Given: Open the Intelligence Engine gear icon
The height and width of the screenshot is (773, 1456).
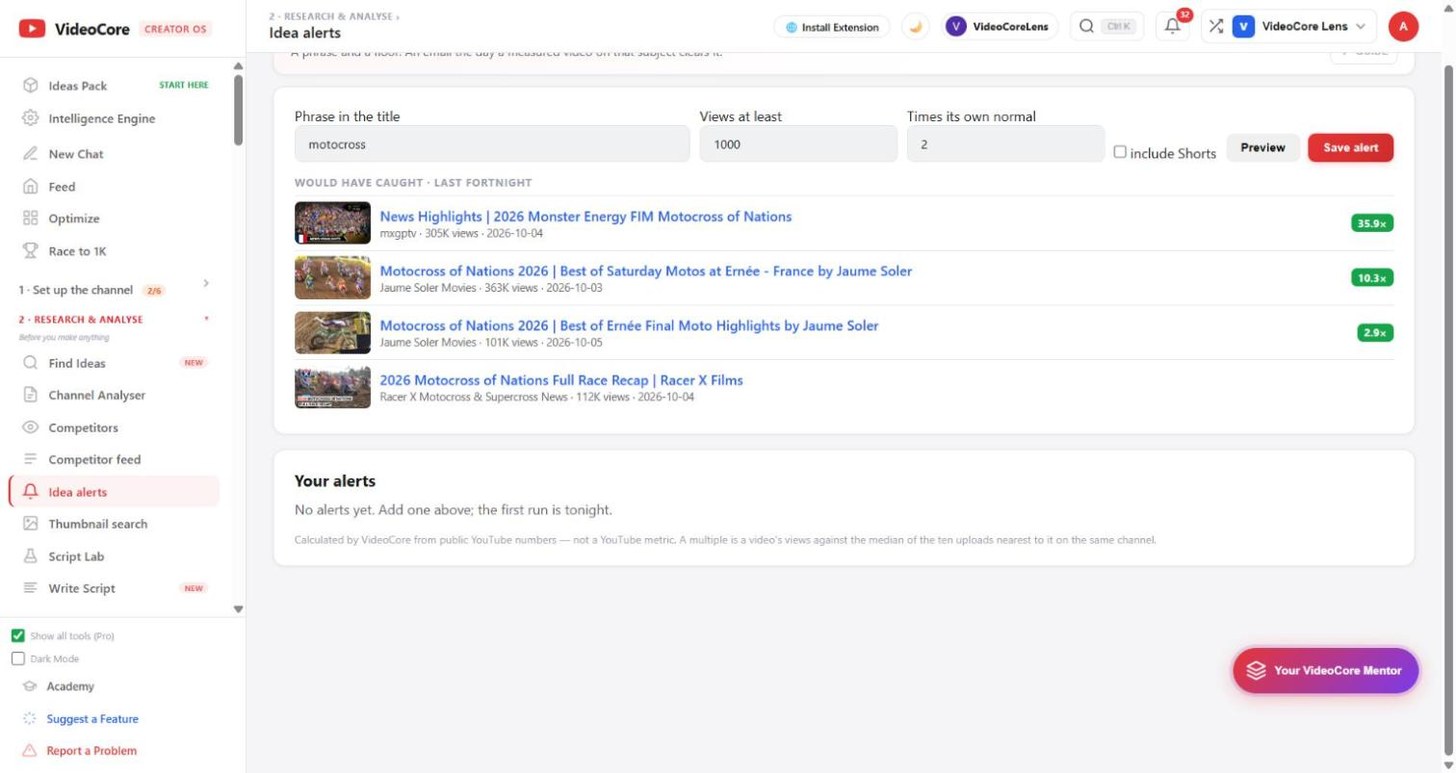Looking at the screenshot, I should click(x=30, y=118).
